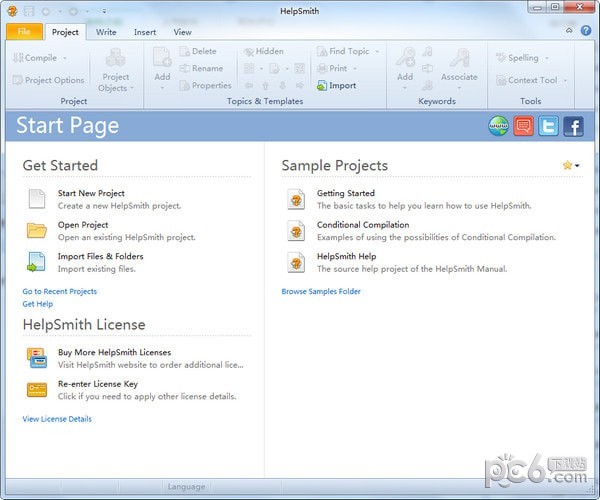Click the Open Project link

(x=83, y=225)
